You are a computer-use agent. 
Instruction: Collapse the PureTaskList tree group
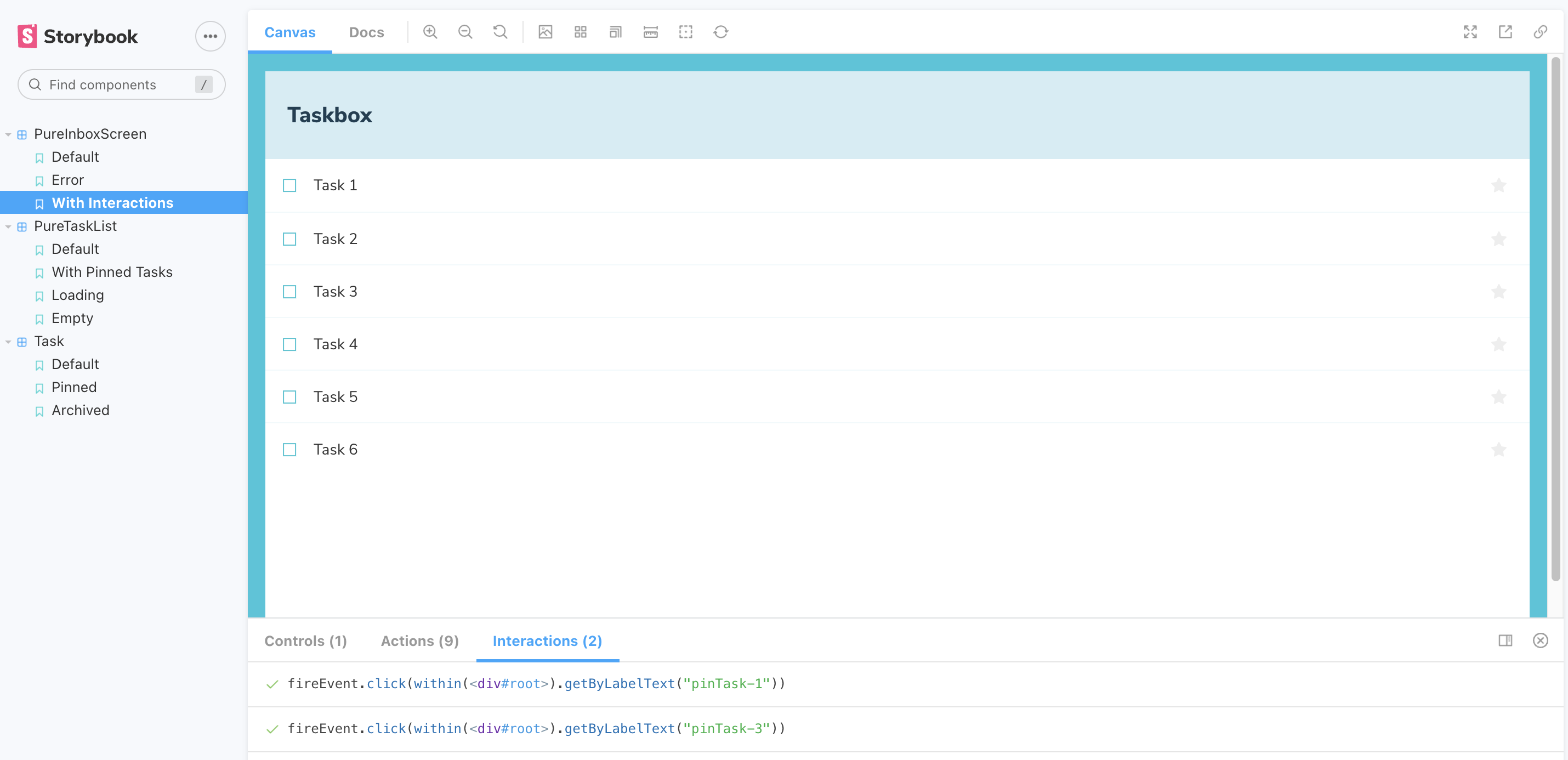9,226
